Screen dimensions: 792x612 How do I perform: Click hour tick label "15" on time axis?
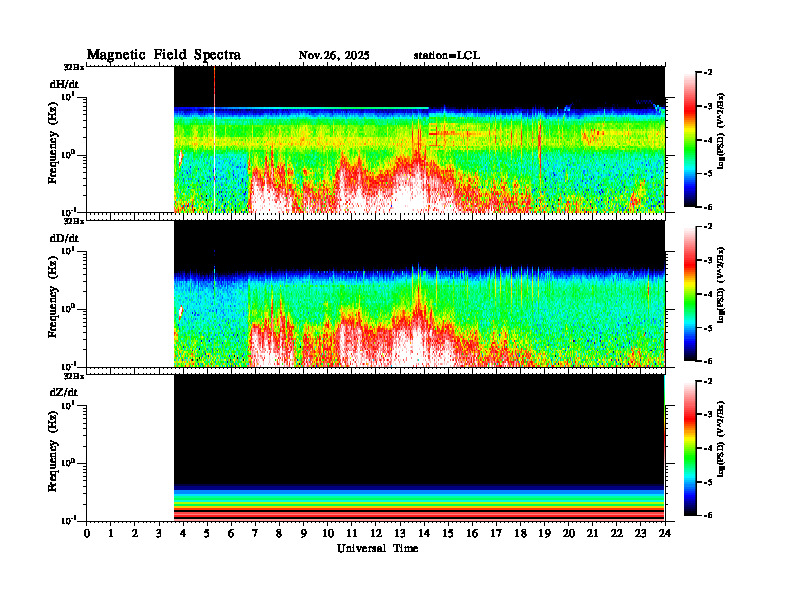[448, 534]
